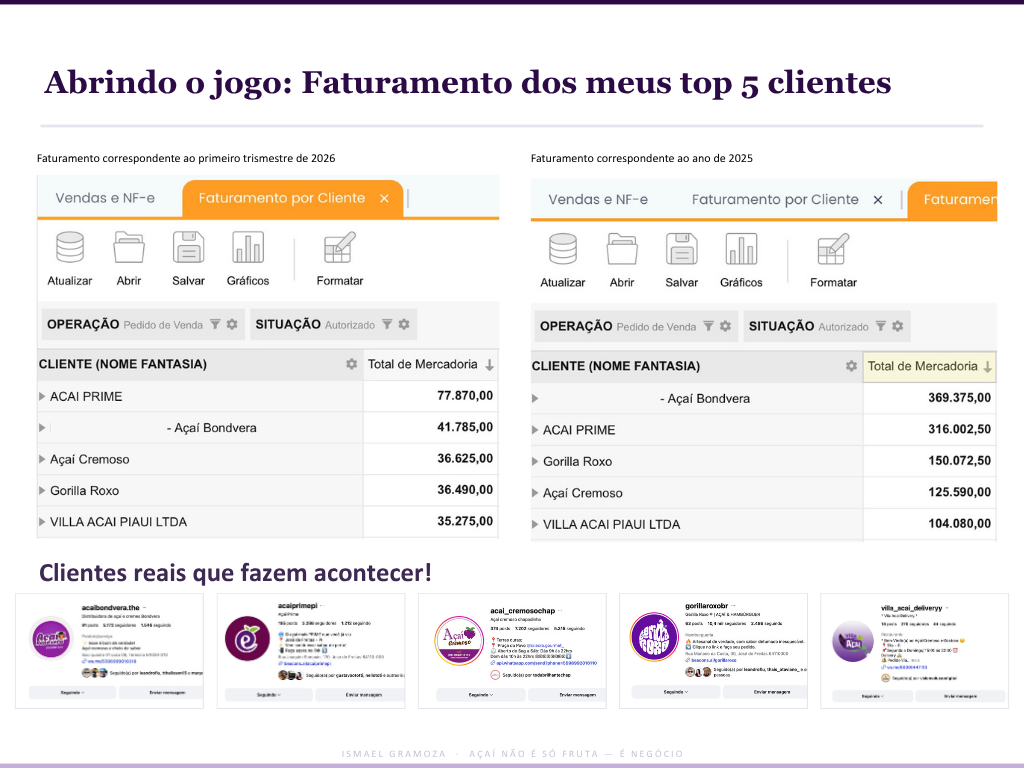Click Atualizar database icon in 2025 panel
This screenshot has height=768, width=1024.
(x=563, y=249)
